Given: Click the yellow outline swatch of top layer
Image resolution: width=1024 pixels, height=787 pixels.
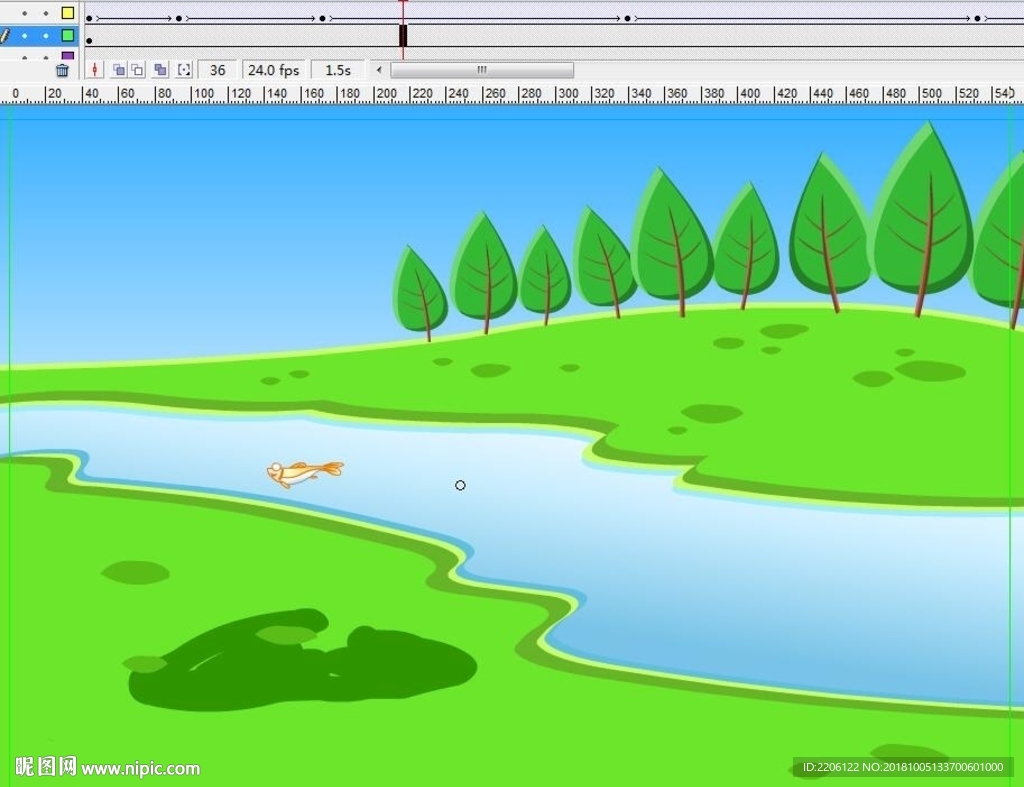Looking at the screenshot, I should click(x=68, y=13).
